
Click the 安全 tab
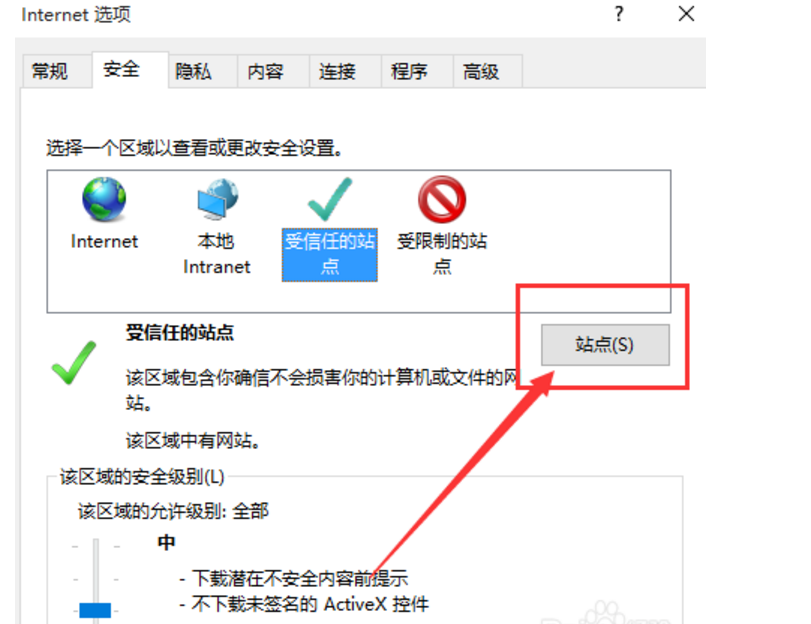tap(122, 69)
